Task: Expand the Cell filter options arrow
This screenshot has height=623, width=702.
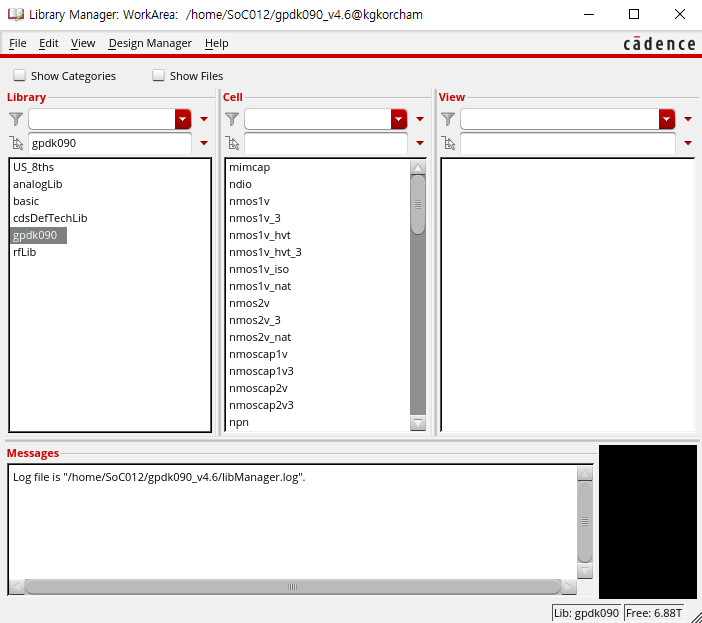Action: tap(420, 119)
